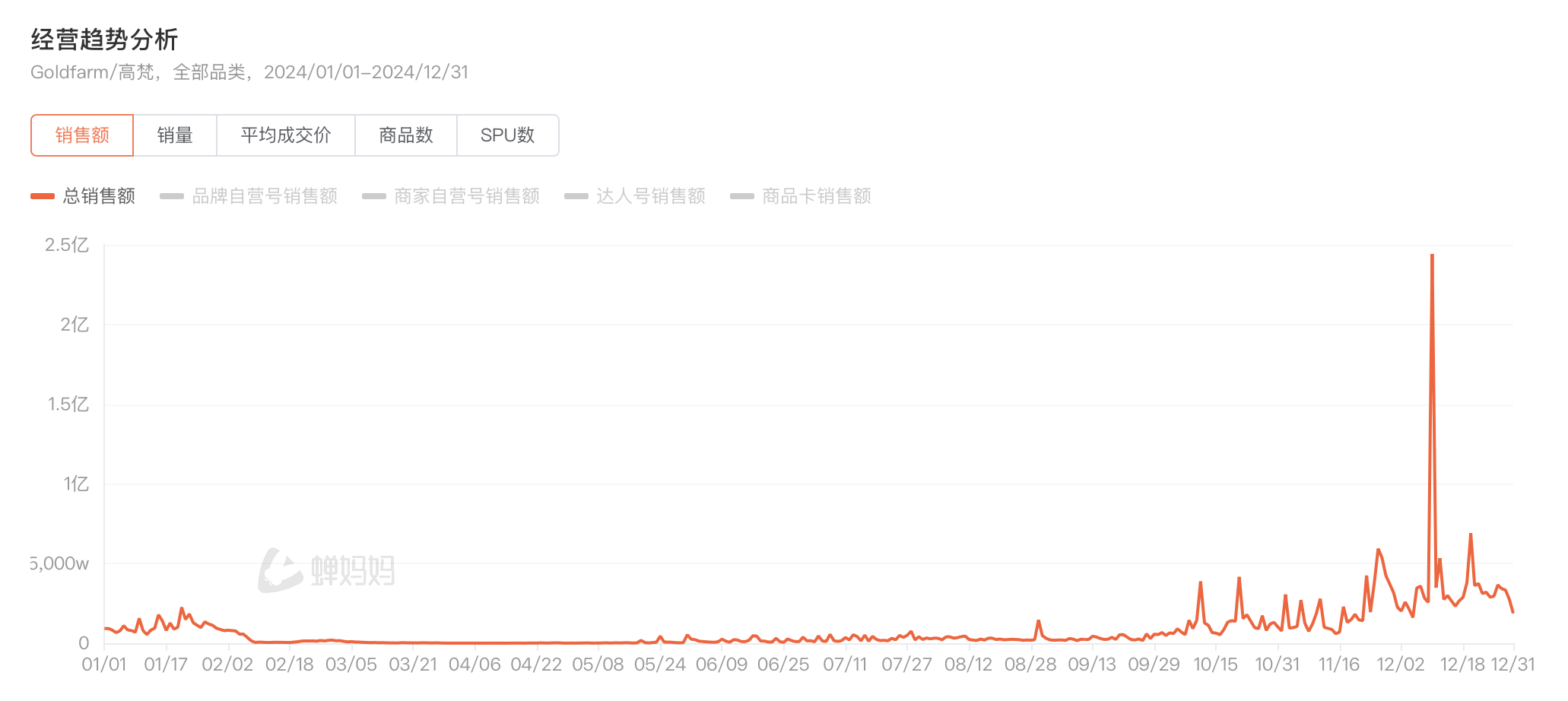Show the 达人号销售额 legend series
The height and width of the screenshot is (701, 1568).
point(650,196)
